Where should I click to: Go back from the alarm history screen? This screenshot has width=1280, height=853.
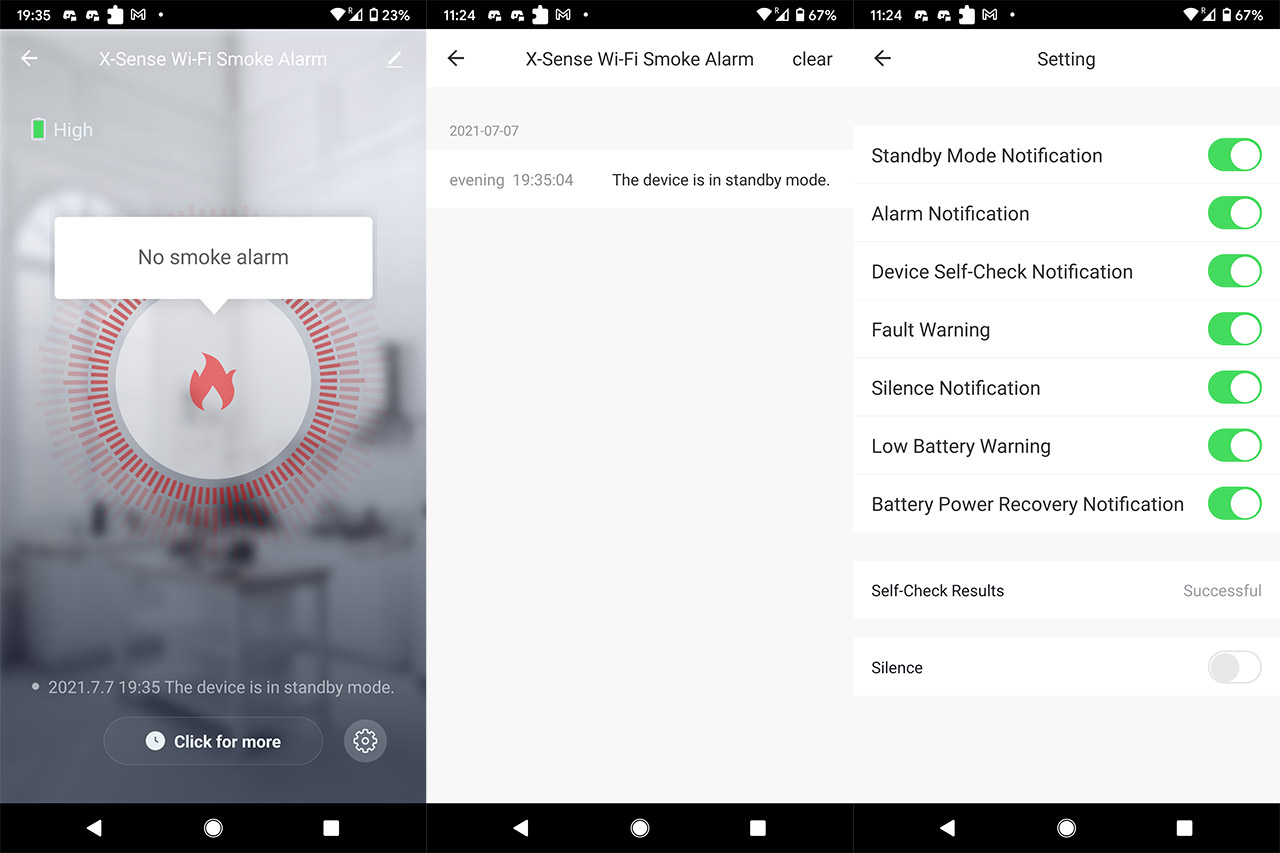[456, 58]
